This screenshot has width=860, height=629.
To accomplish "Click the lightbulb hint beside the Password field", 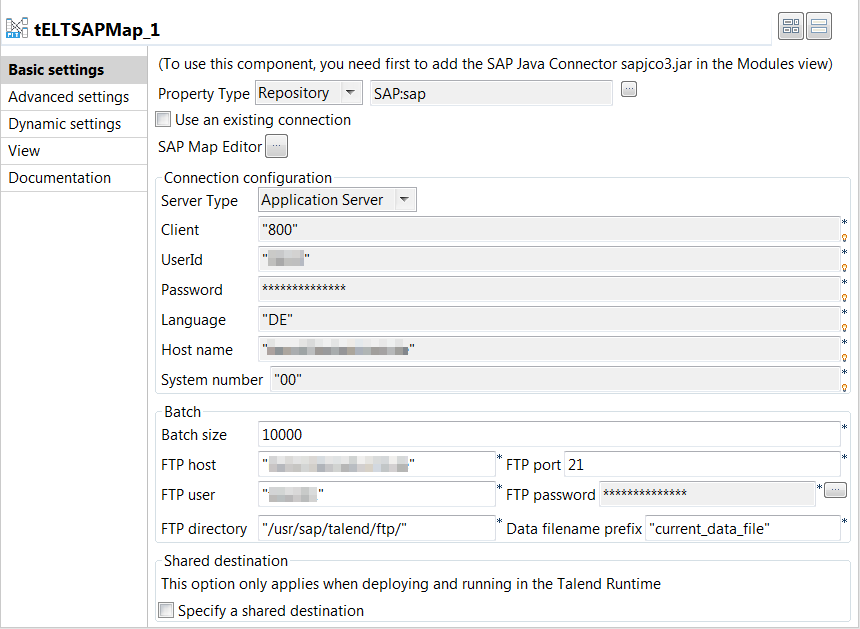I will point(845,298).
